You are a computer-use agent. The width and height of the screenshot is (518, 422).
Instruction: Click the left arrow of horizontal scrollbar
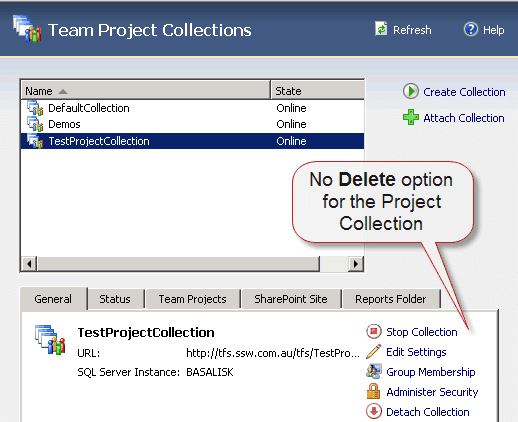click(29, 264)
